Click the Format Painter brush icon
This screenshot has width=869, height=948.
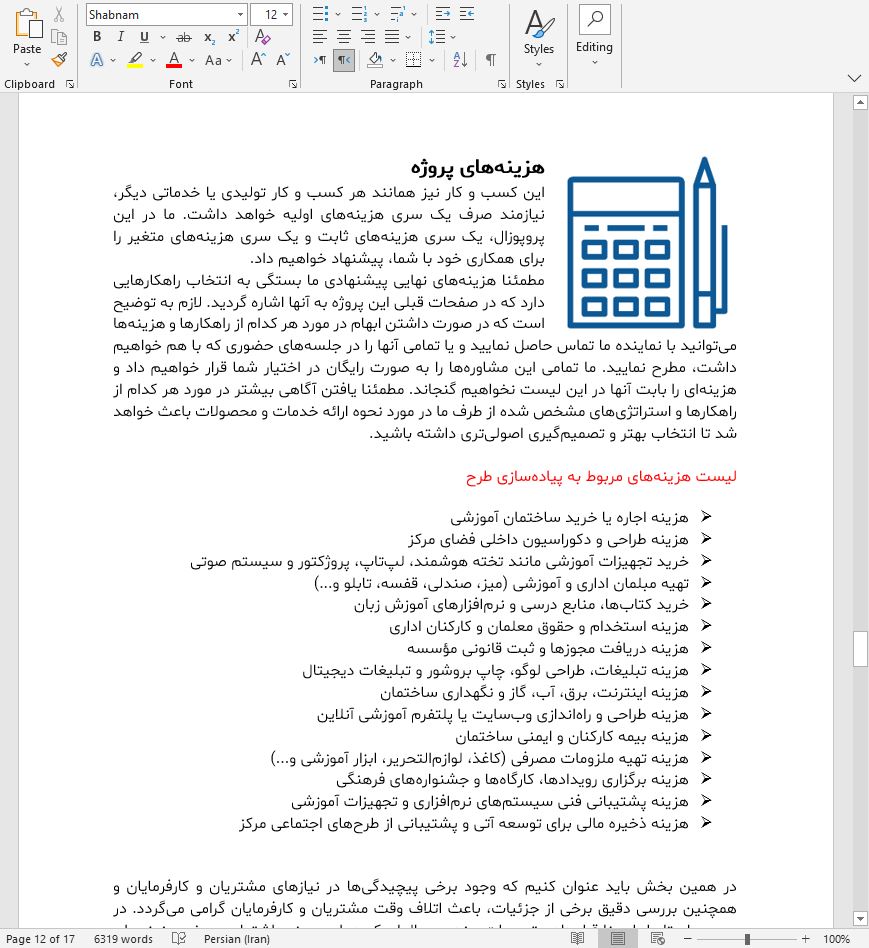coord(59,60)
